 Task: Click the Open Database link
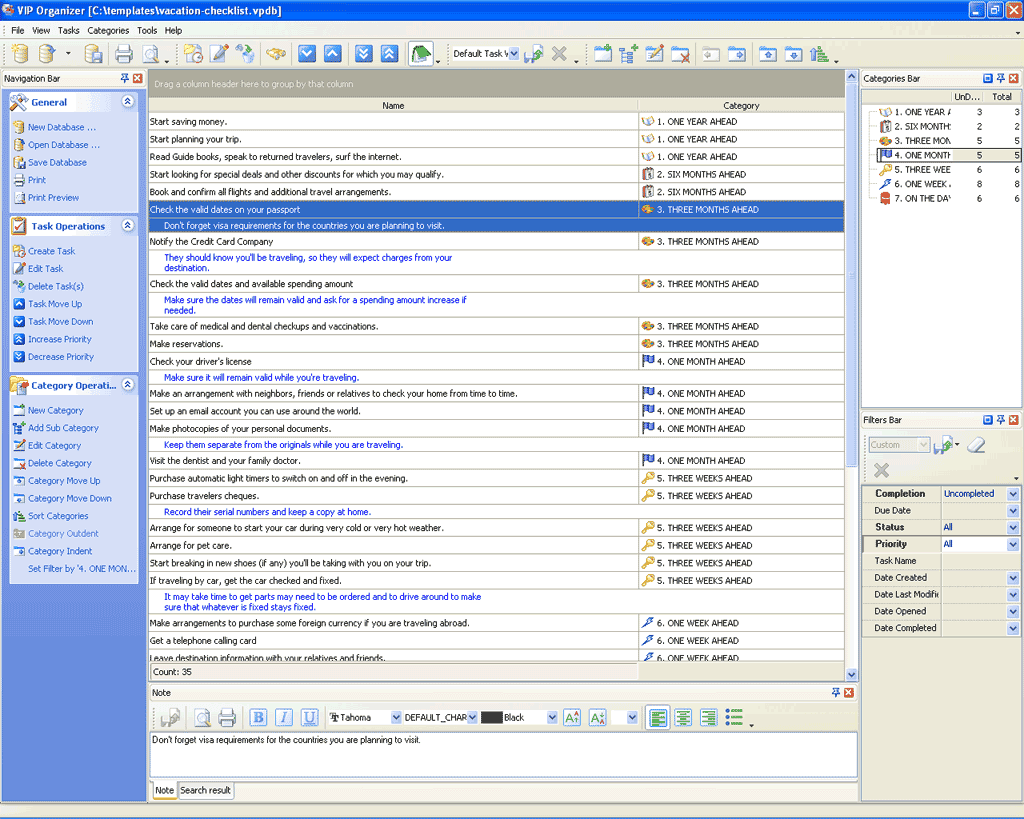point(64,145)
